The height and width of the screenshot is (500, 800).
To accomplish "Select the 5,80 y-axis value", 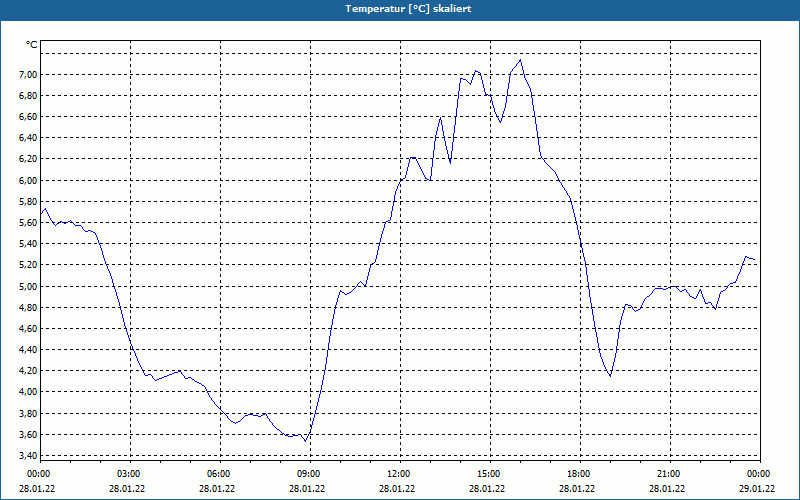I will [x=28, y=202].
